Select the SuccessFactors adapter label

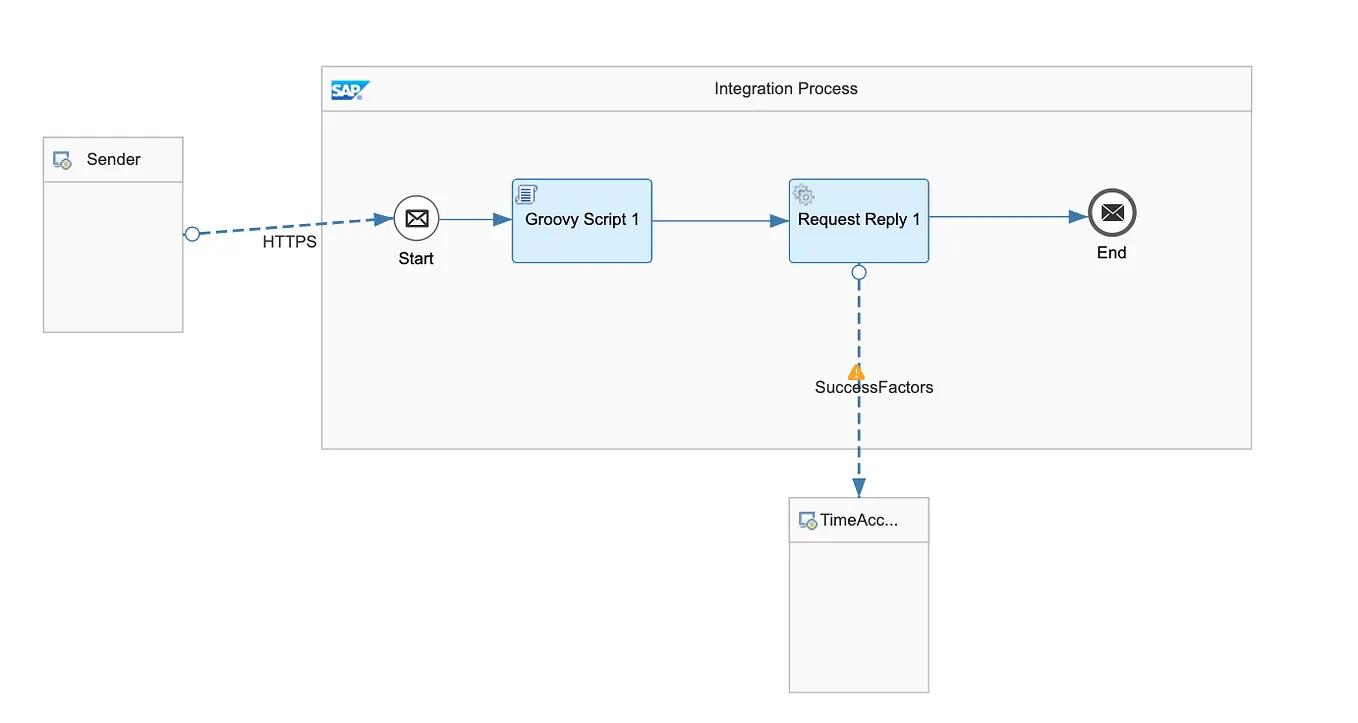click(874, 388)
